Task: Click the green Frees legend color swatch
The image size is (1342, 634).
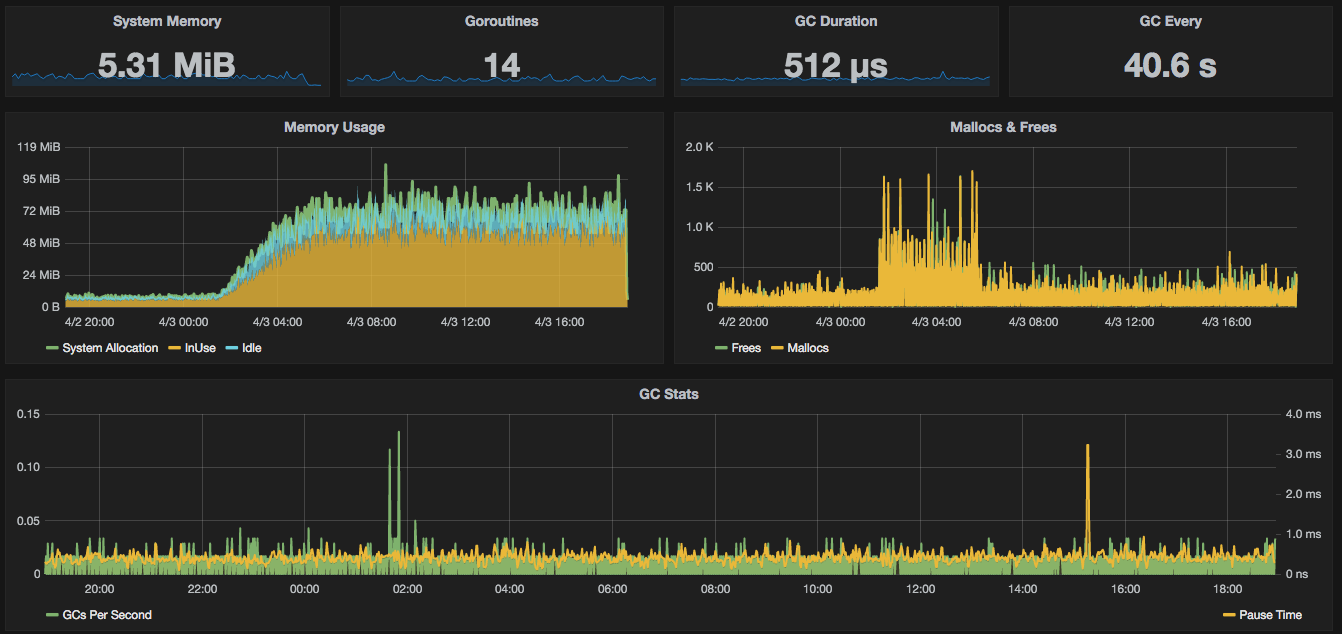Action: tap(721, 348)
